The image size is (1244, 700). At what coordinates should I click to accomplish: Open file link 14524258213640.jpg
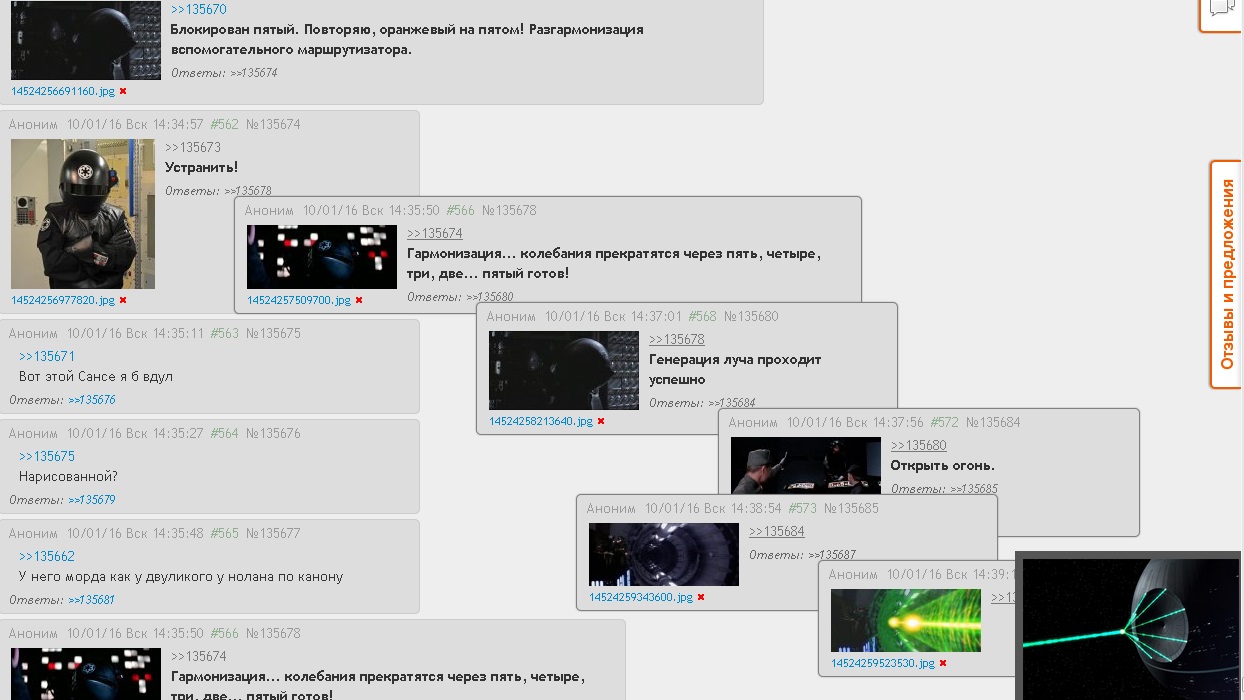pyautogui.click(x=541, y=422)
